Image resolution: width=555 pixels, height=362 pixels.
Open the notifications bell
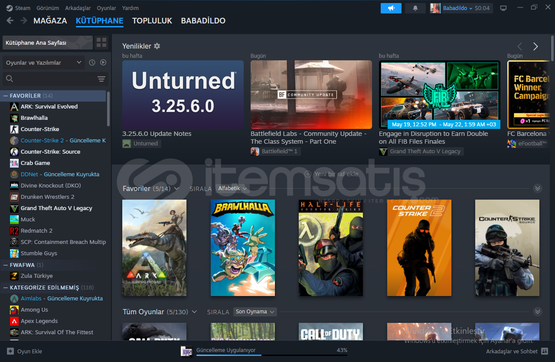click(415, 8)
